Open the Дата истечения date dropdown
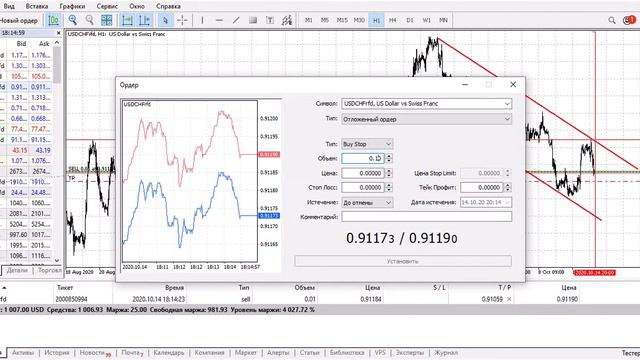Screen dimensions: 640x360 [486, 202]
